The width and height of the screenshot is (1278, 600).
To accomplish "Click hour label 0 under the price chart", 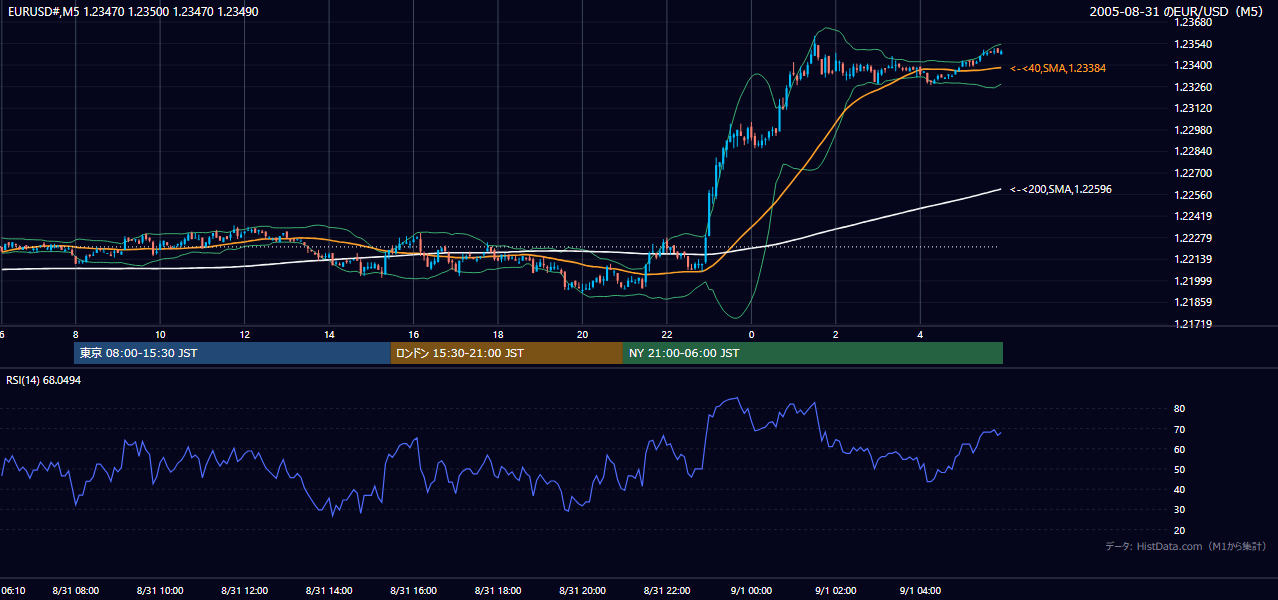I will pyautogui.click(x=751, y=335).
